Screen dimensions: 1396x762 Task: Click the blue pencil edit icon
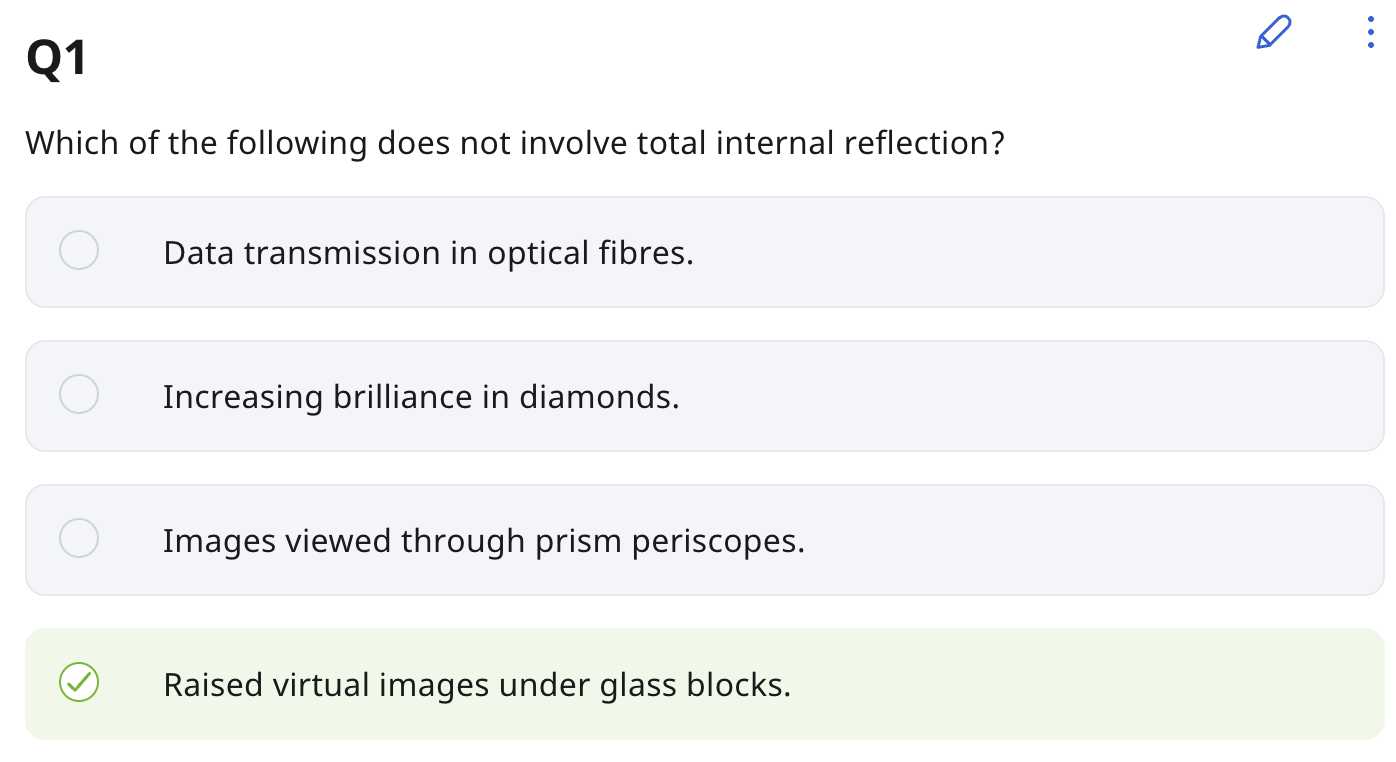tap(1273, 33)
